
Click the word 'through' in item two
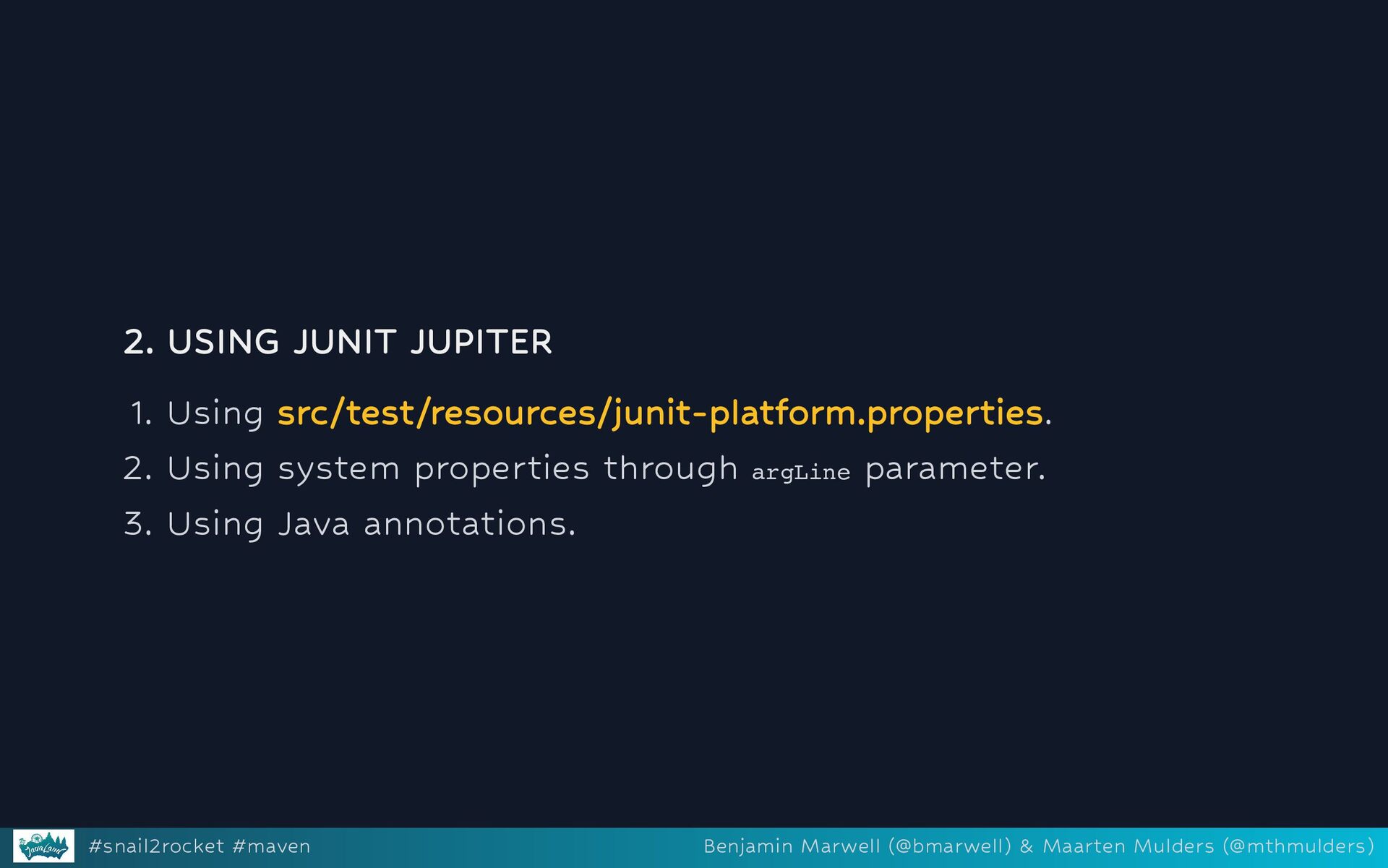click(x=669, y=469)
